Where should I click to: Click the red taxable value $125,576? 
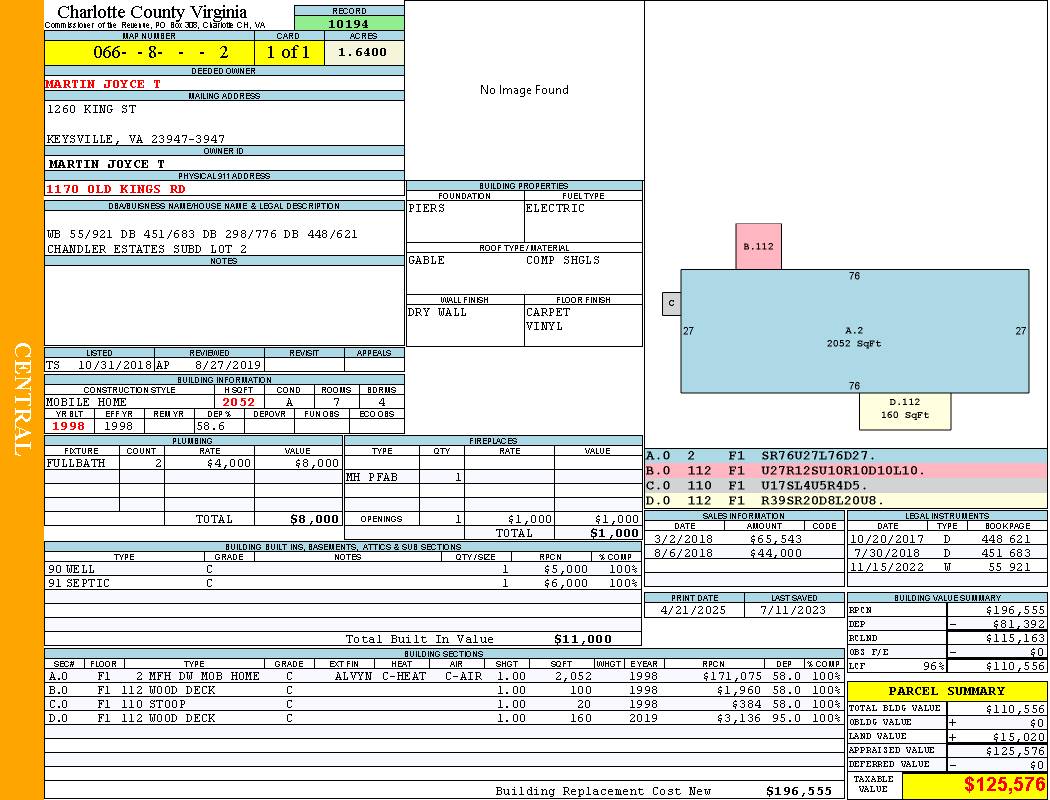[x=1004, y=785]
